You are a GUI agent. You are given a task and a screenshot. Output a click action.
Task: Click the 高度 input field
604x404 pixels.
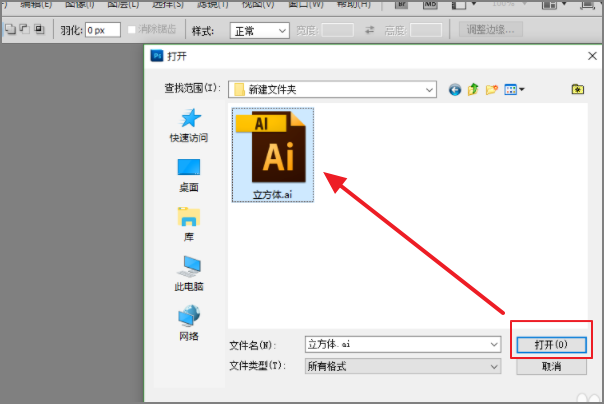(426, 30)
